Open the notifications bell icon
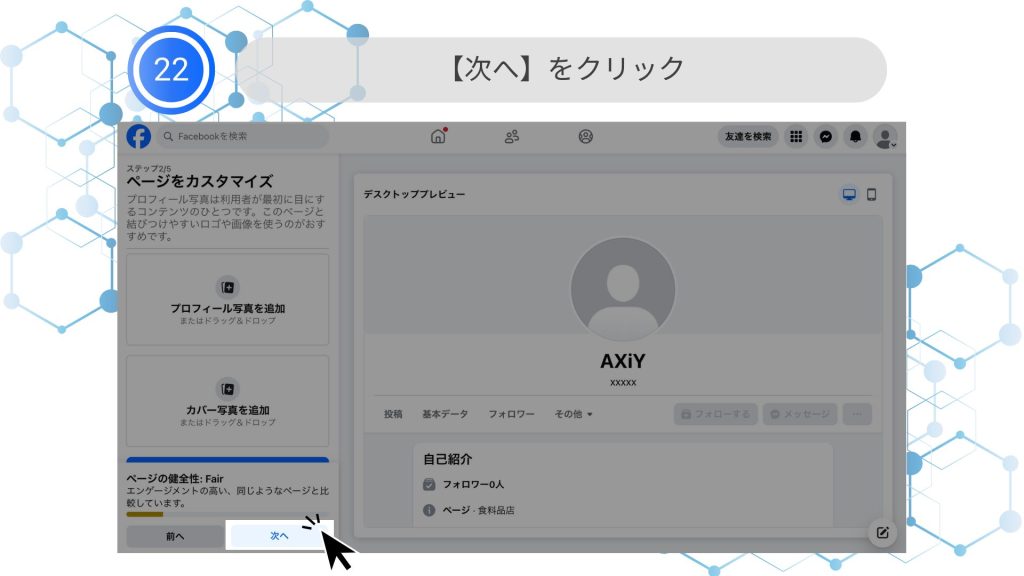1024x576 pixels. pos(856,137)
